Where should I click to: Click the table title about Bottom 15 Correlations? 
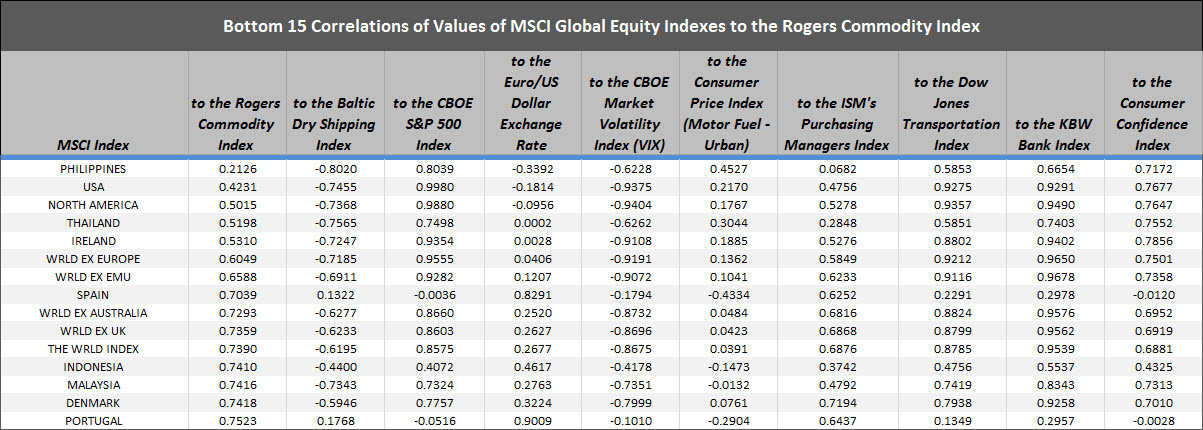click(601, 26)
